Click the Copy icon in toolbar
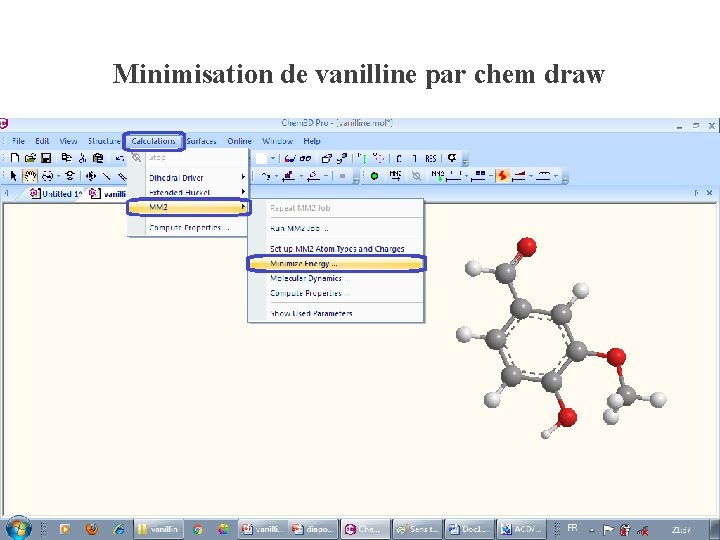The image size is (720, 540). [67, 158]
